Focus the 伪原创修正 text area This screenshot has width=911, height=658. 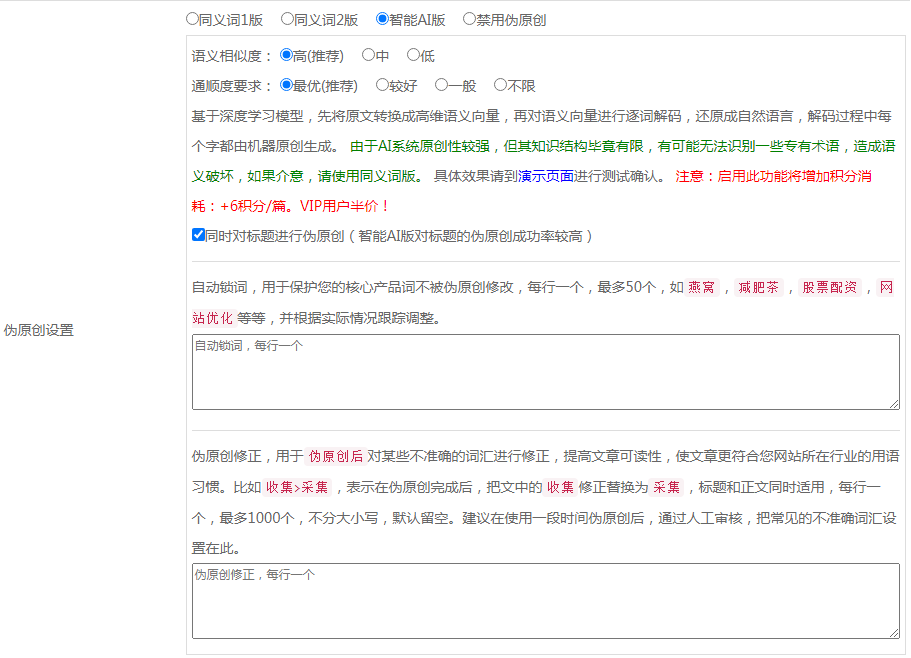pyautogui.click(x=545, y=600)
